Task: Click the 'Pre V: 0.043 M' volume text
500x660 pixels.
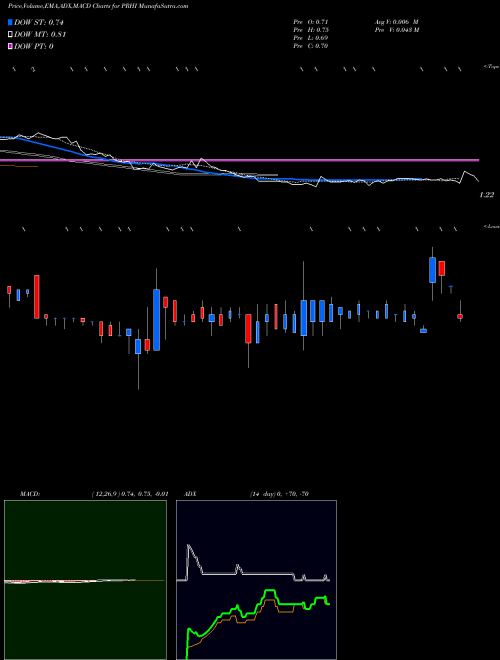Action: click(397, 30)
